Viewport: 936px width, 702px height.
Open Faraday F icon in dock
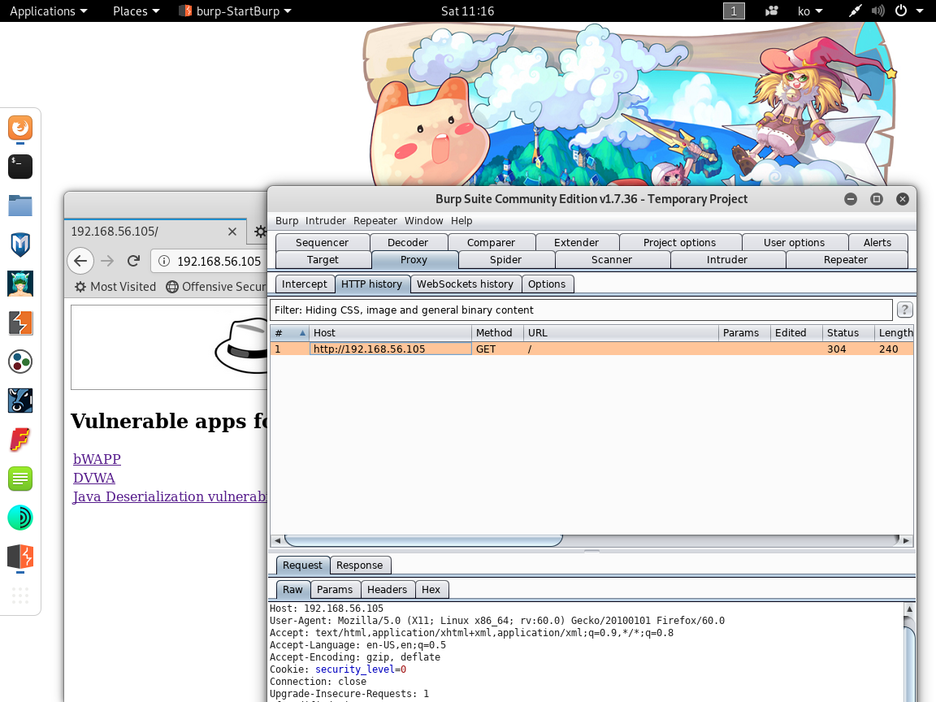pos(20,440)
